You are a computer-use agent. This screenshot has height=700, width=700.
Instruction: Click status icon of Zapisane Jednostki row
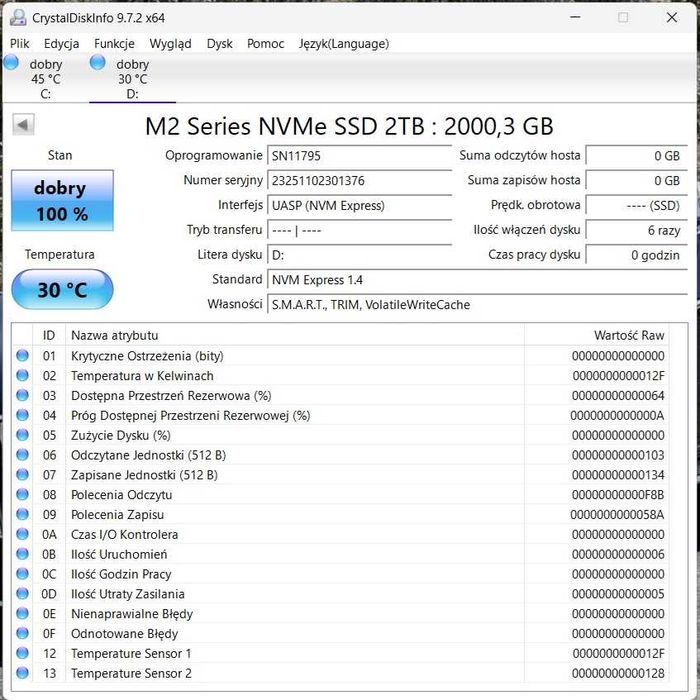click(x=22, y=475)
